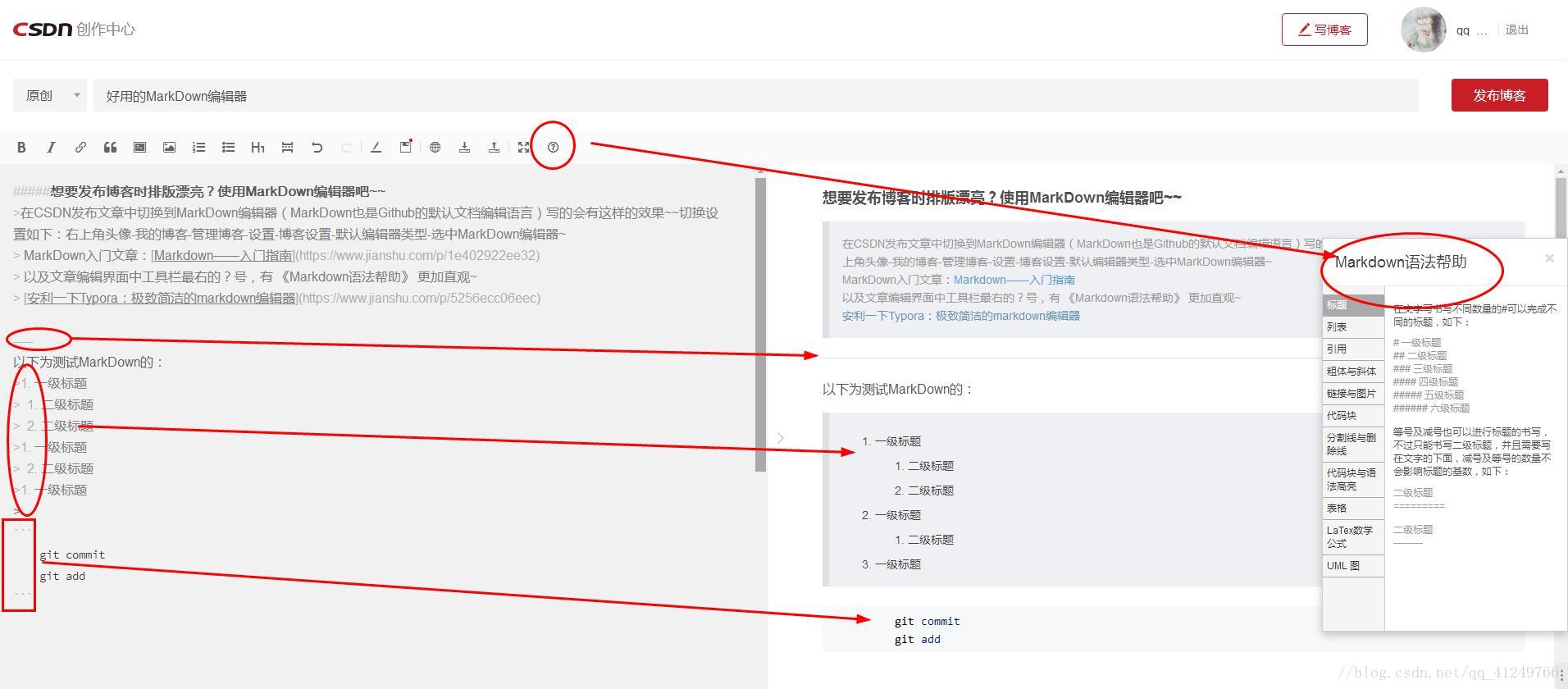Select the 标题 help tab

[x=1353, y=305]
